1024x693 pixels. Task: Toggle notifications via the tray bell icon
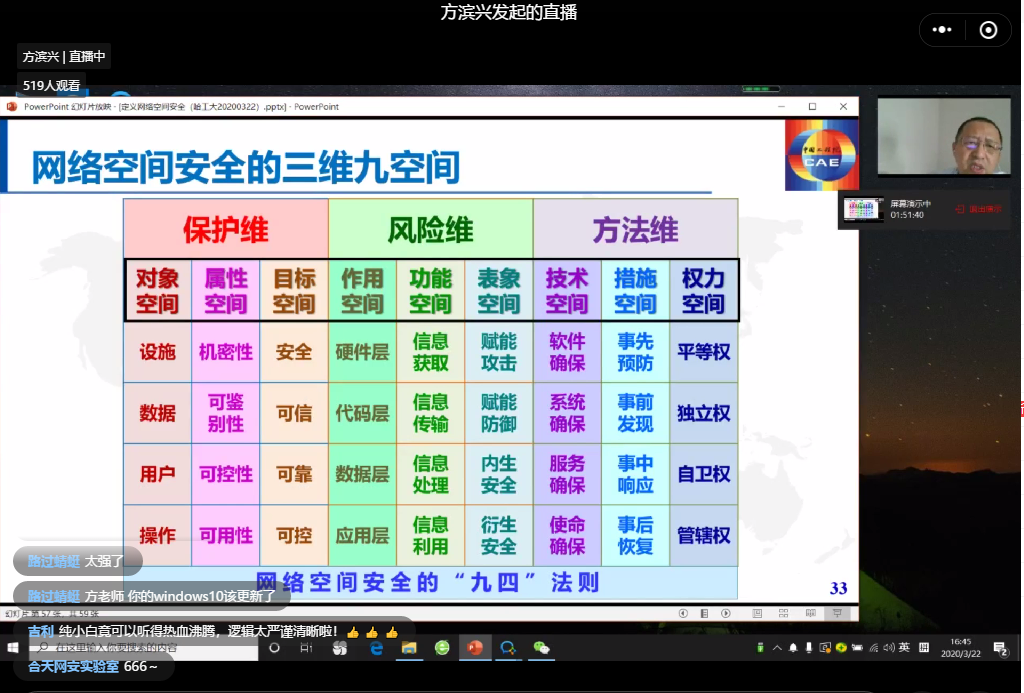click(x=792, y=648)
